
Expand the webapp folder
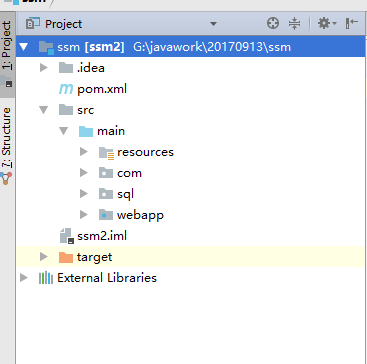point(84,215)
